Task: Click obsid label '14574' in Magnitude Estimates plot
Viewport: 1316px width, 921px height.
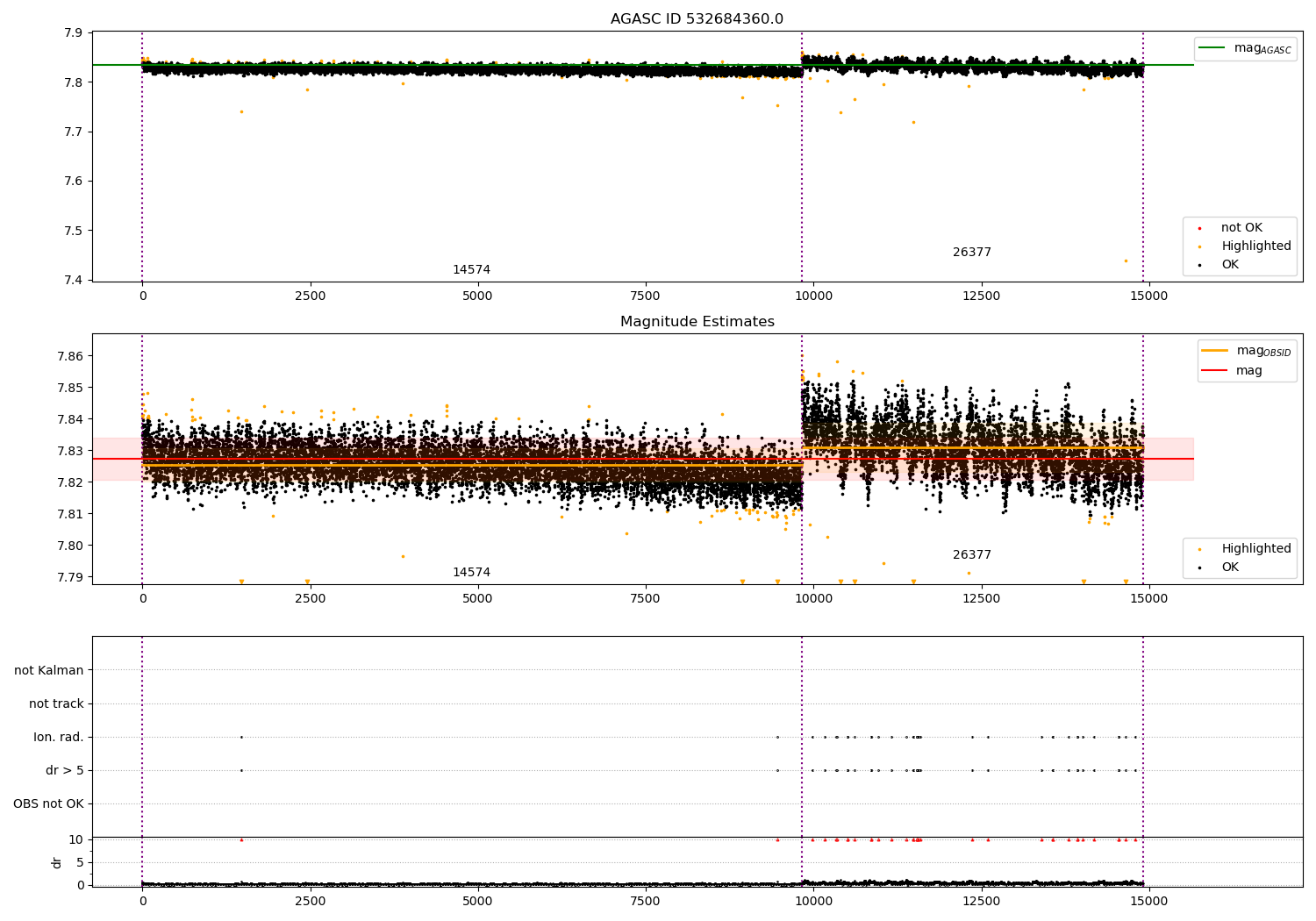Action: pos(471,573)
